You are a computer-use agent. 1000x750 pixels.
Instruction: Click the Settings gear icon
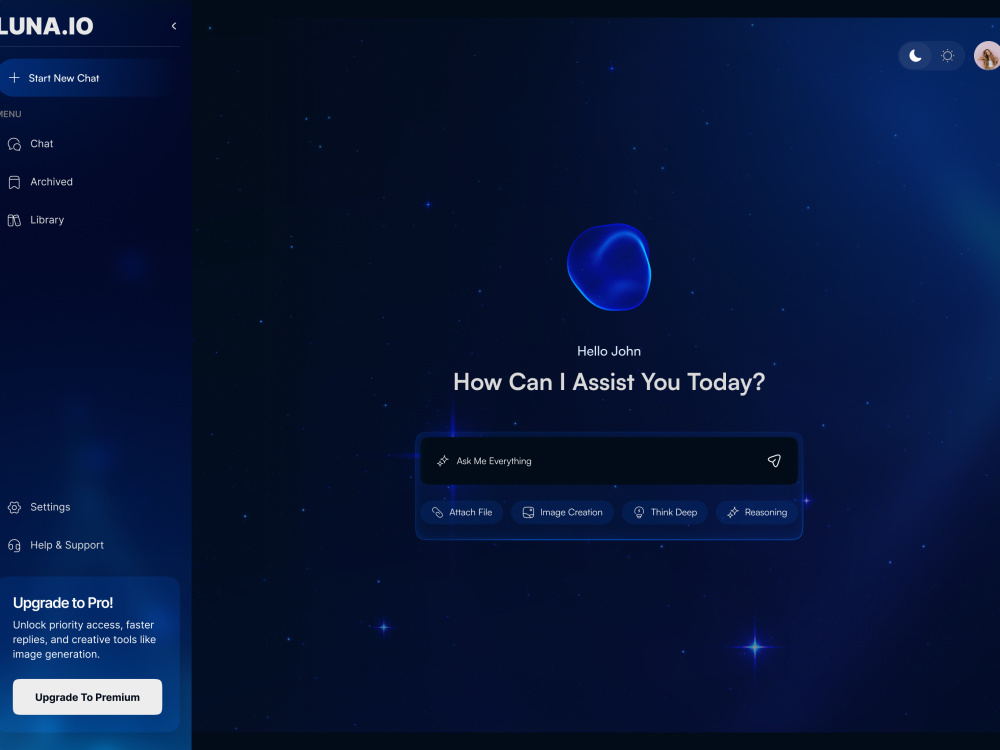pos(14,508)
